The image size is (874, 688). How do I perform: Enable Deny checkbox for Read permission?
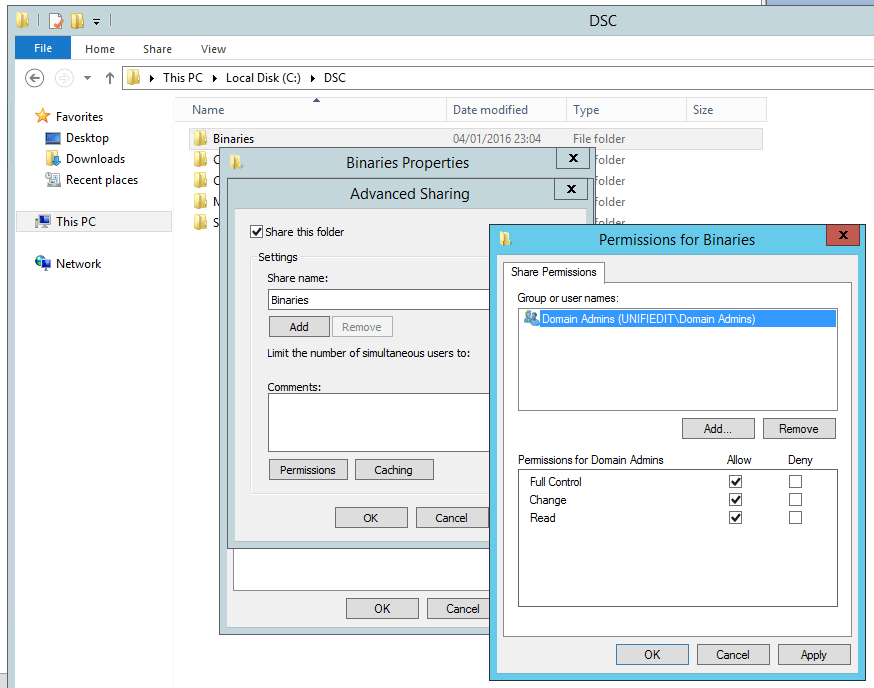[795, 518]
